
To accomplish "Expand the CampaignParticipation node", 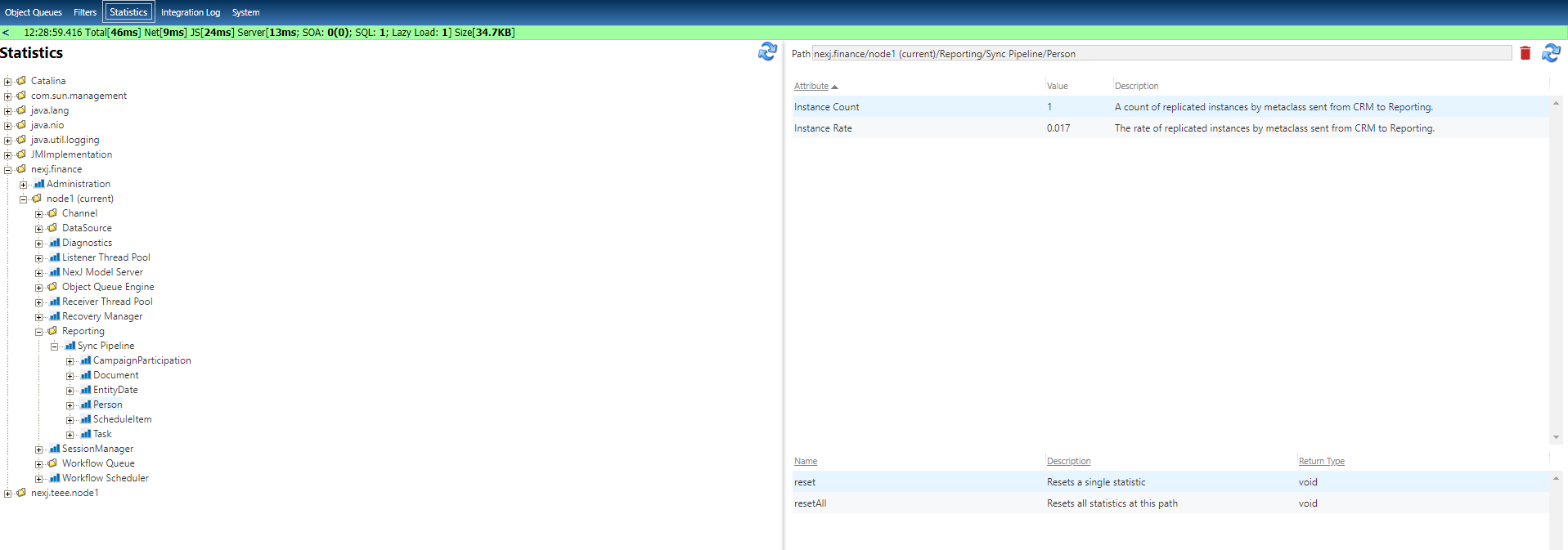I will click(70, 361).
